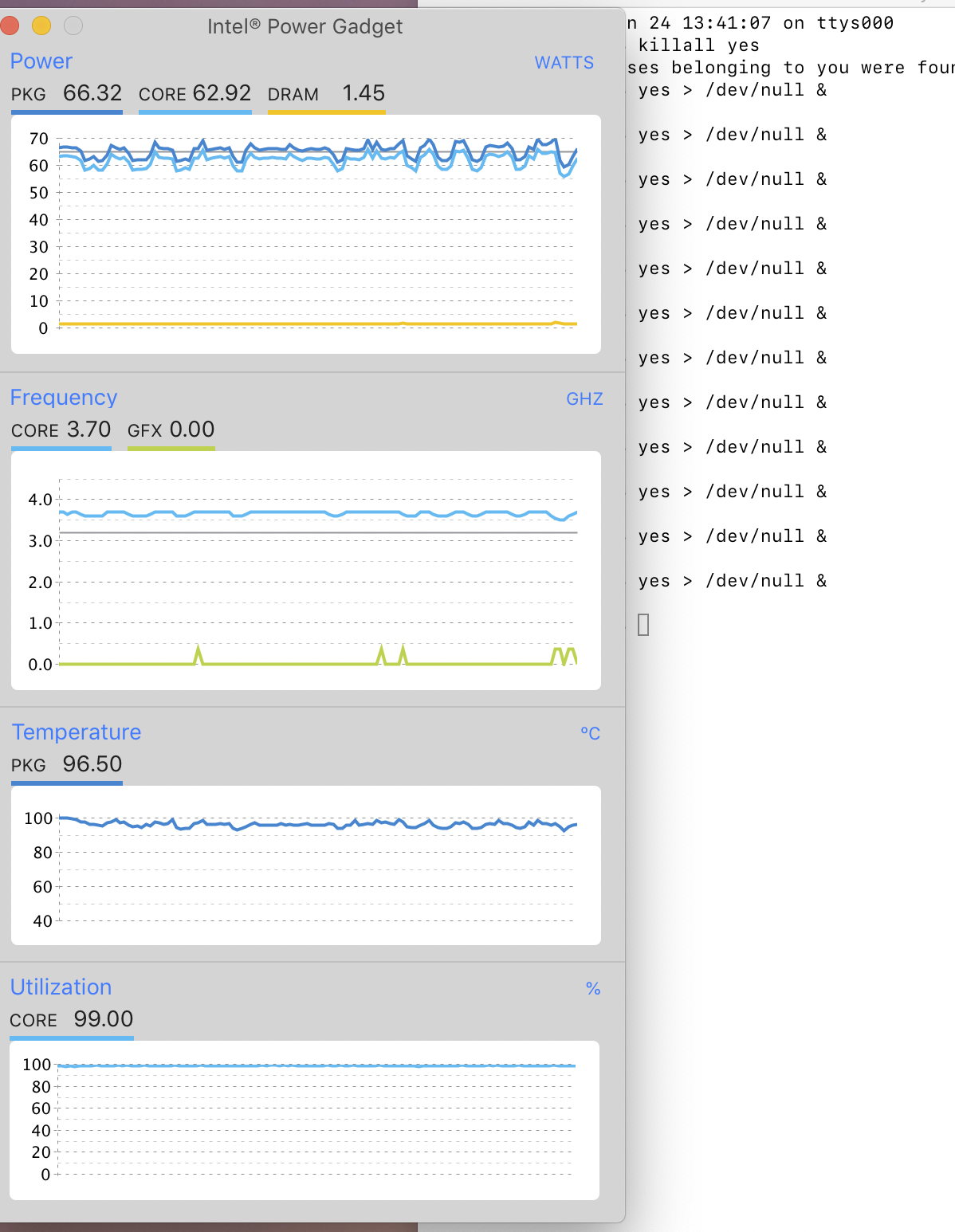955x1232 pixels.
Task: Click the GHZ unit label
Action: pos(584,399)
